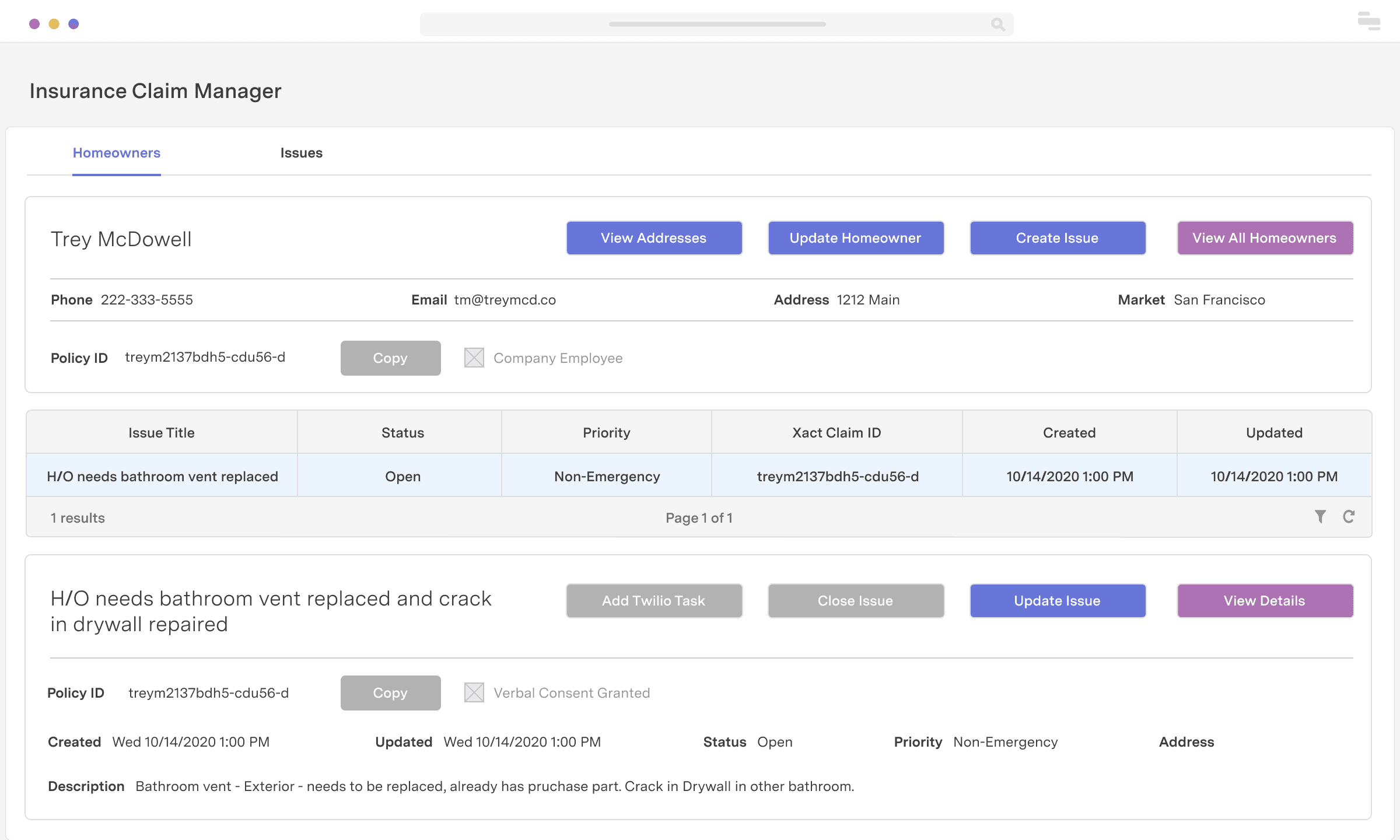Image resolution: width=1400 pixels, height=840 pixels.
Task: Switch to the Issues tab
Action: [301, 153]
